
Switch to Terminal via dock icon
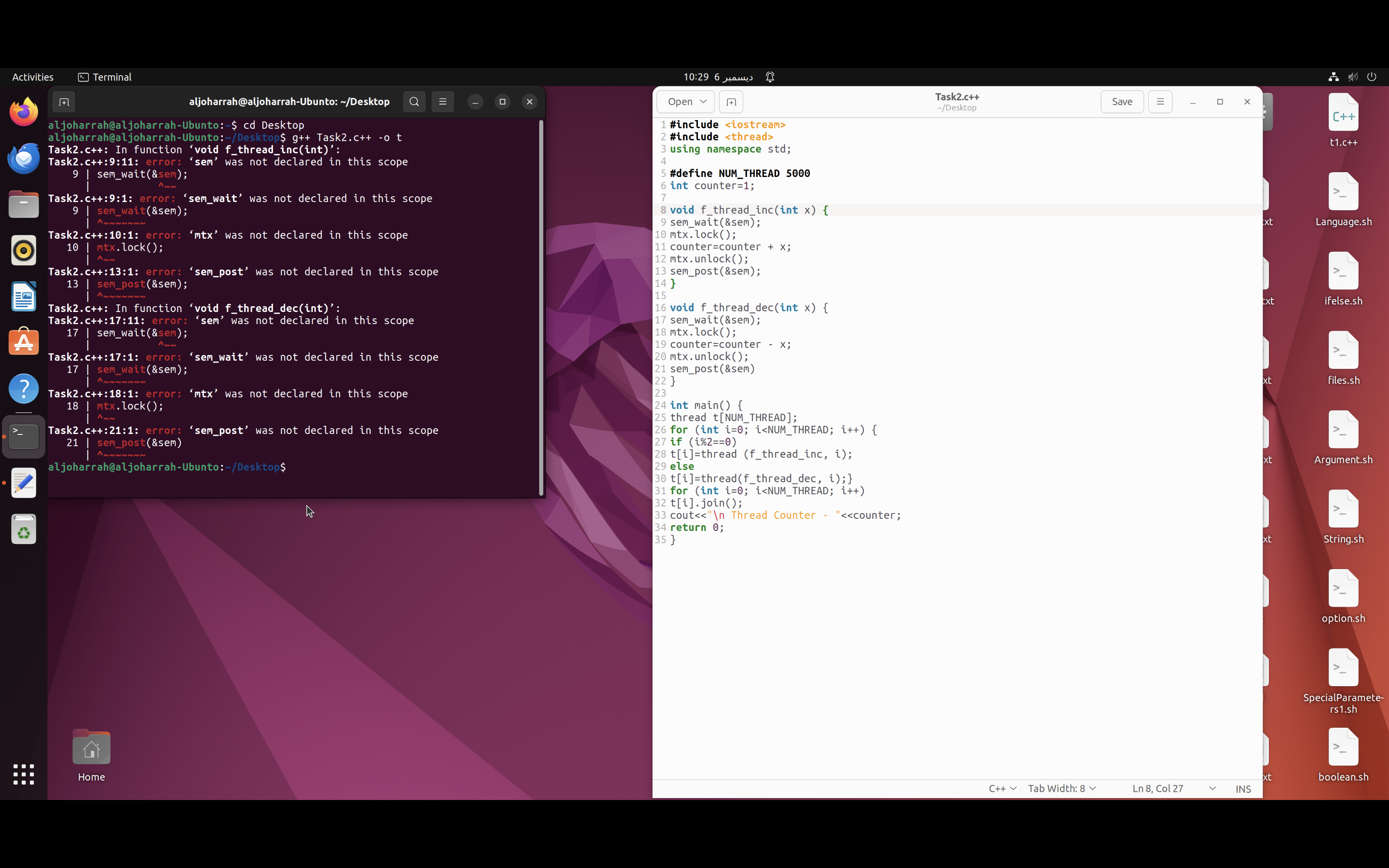tap(24, 437)
